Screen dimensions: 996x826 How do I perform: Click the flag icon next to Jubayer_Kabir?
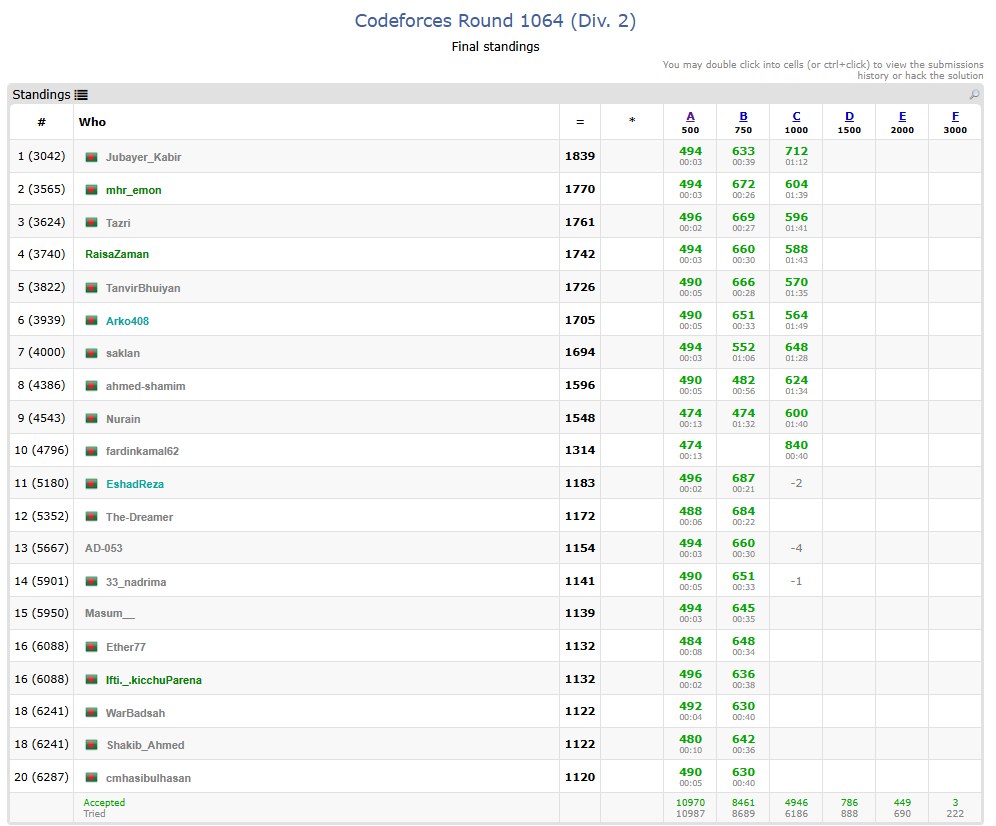point(91,157)
